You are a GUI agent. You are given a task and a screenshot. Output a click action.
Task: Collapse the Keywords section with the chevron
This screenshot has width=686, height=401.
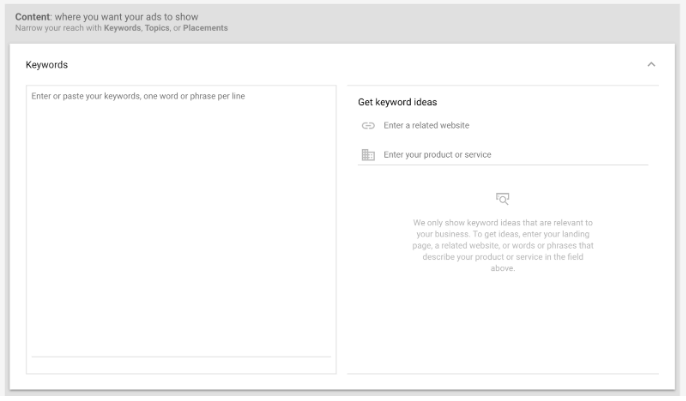point(651,65)
